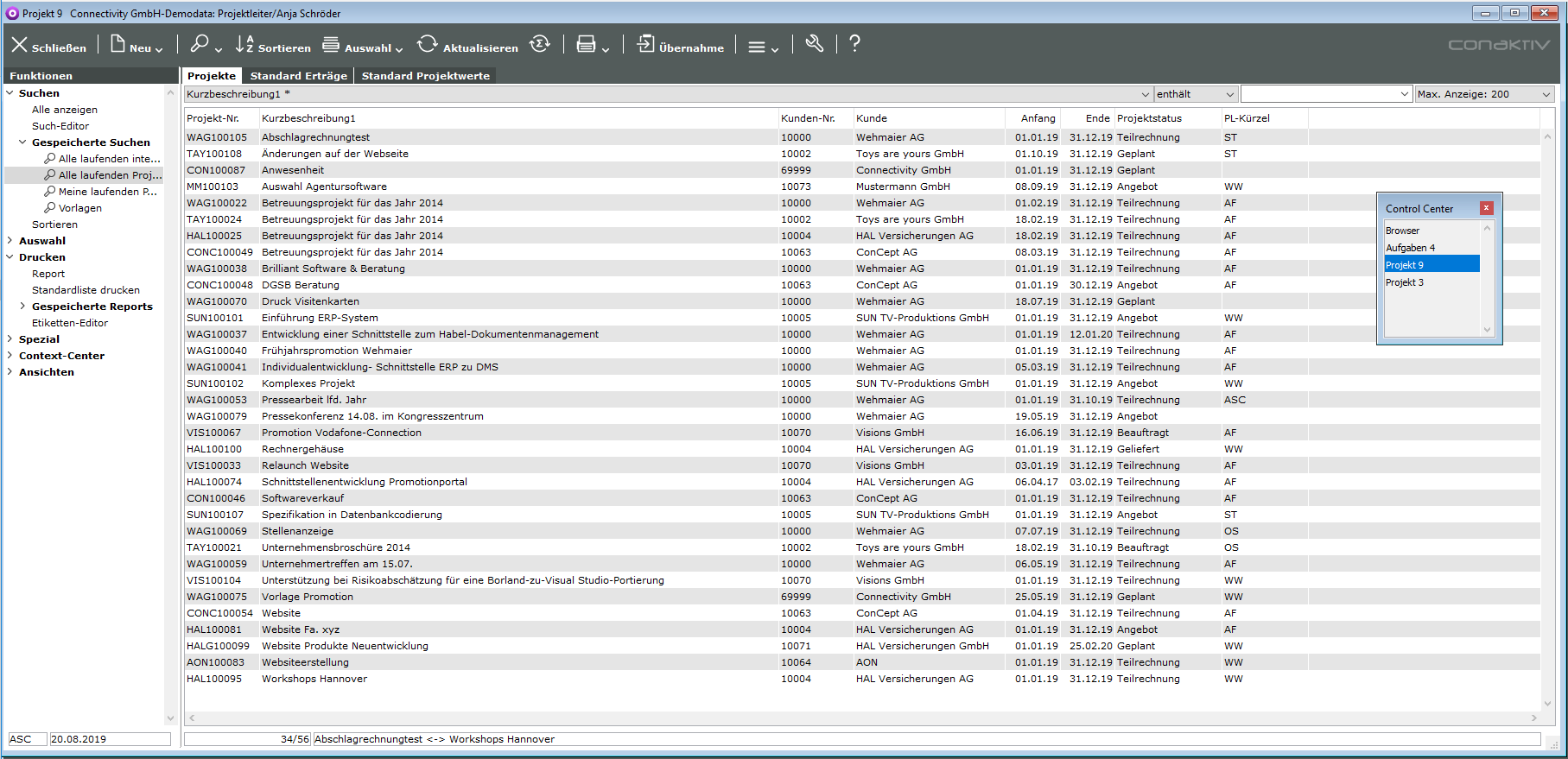
Task: Select row 'Abschlagrechnungtest' WAG100105
Action: [862, 137]
